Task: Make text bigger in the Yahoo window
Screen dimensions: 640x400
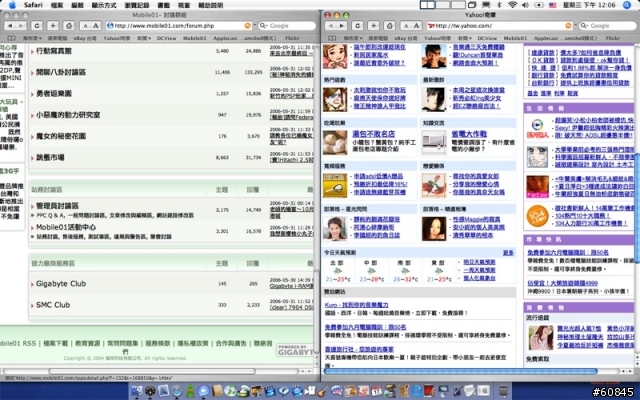Action: pyautogui.click(x=416, y=26)
